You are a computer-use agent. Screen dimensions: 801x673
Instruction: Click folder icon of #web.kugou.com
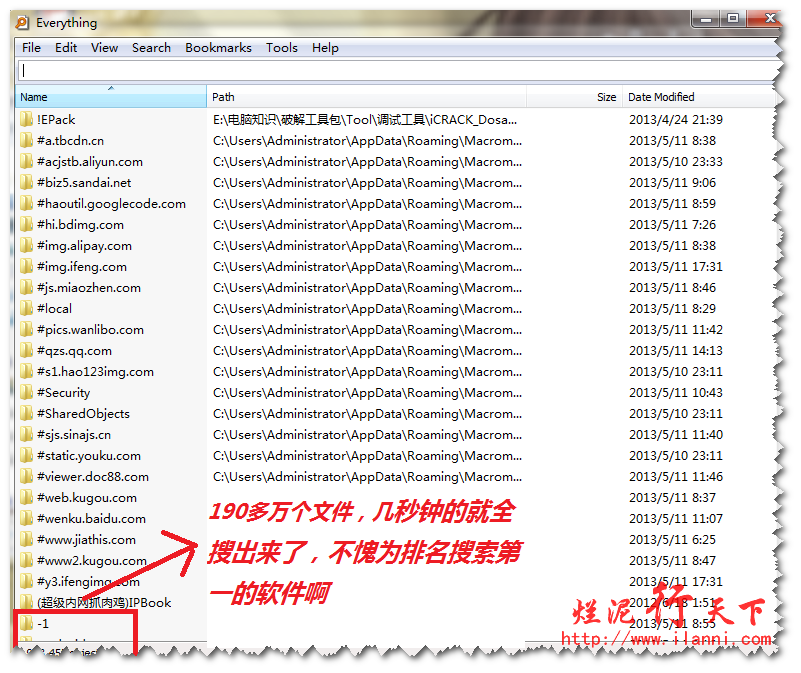27,497
